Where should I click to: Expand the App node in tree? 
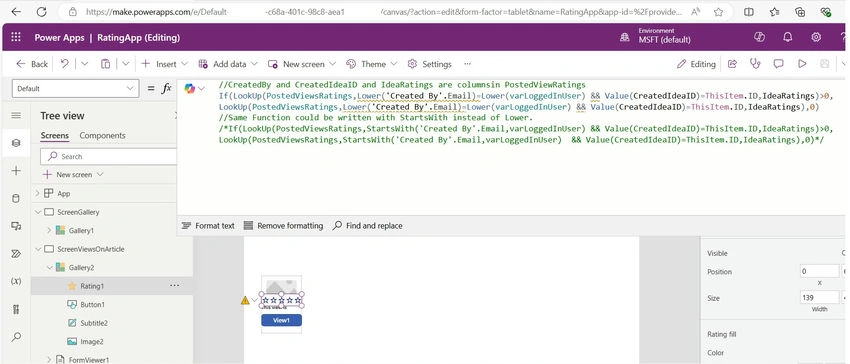click(37, 193)
